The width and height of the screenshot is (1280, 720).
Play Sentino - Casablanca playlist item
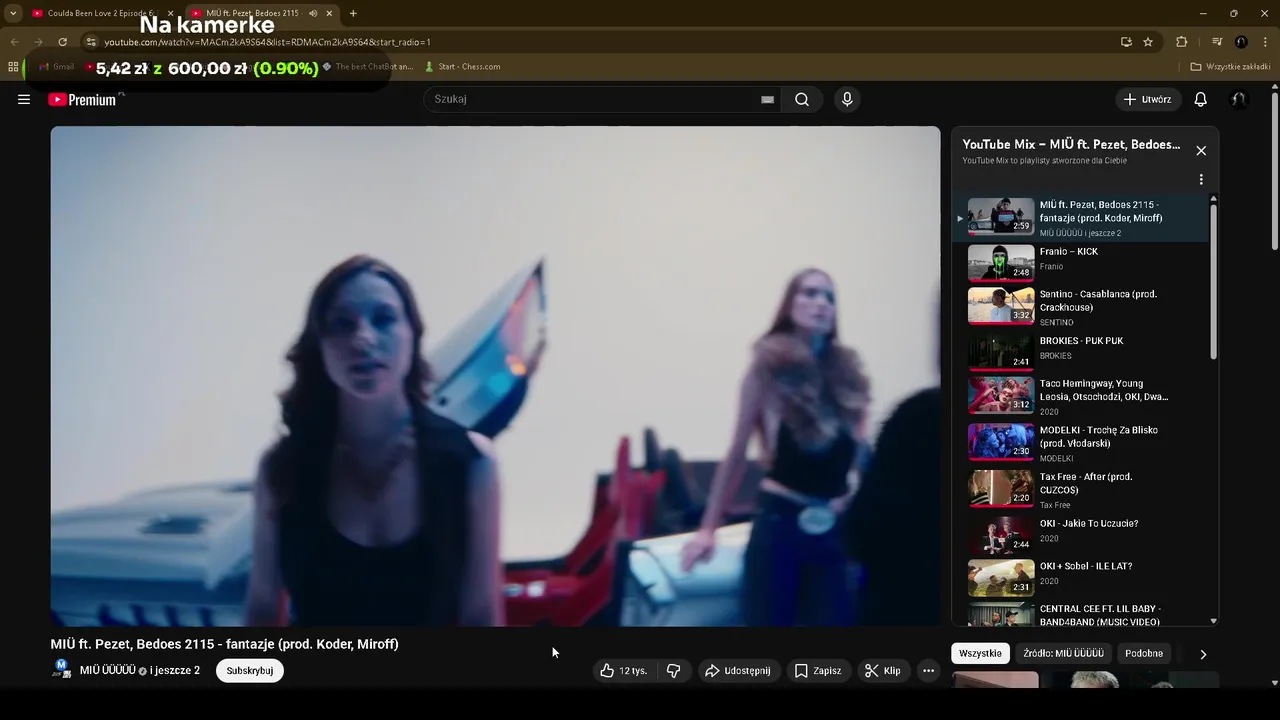tap(1081, 306)
